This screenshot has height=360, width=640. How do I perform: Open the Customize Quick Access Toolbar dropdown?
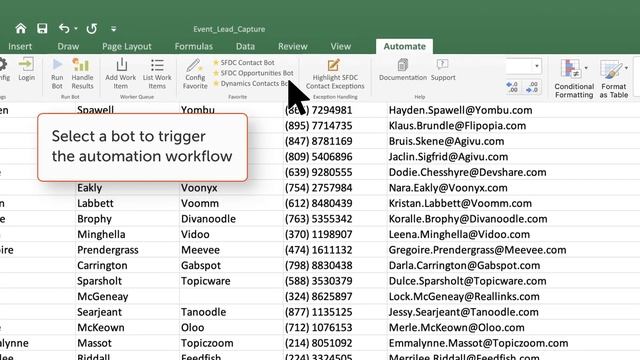(x=113, y=29)
